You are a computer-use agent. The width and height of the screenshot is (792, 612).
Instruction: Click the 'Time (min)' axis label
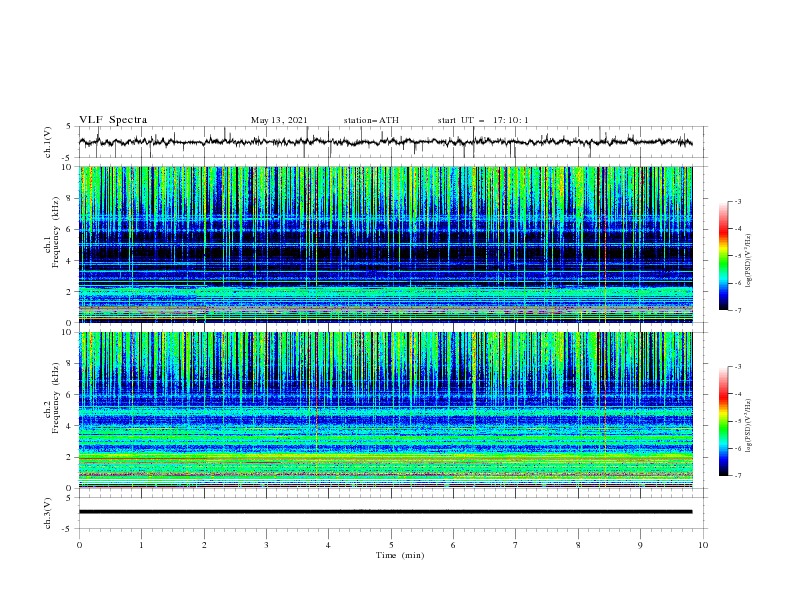(400, 555)
